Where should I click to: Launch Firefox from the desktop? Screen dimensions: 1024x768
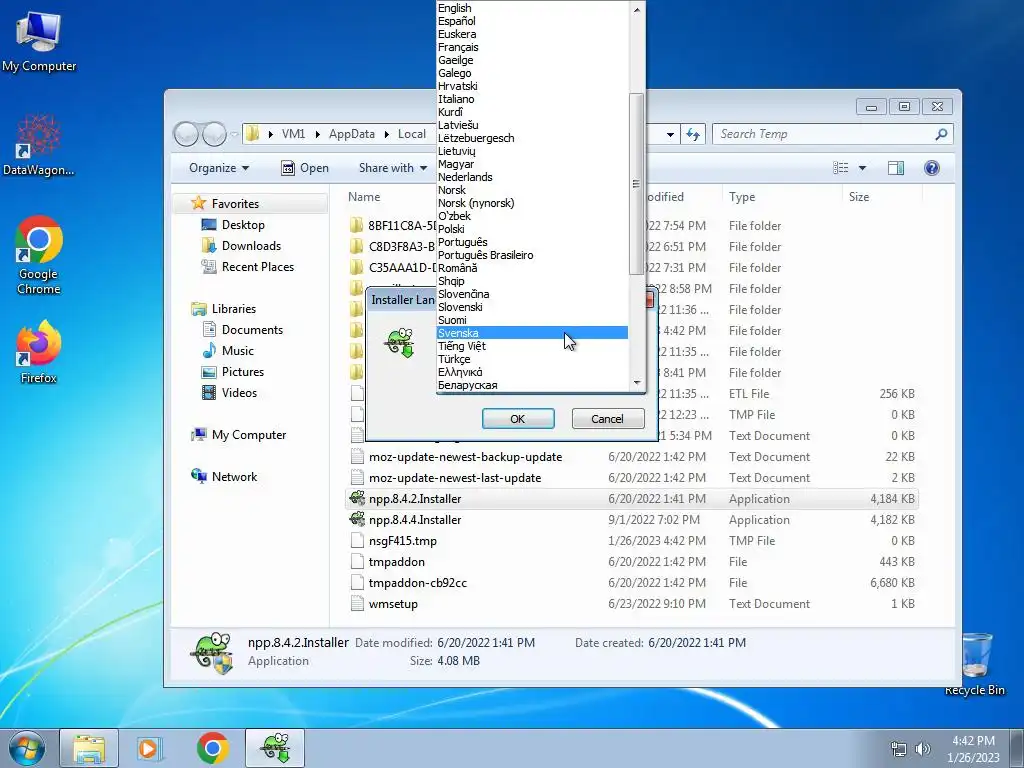pyautogui.click(x=39, y=351)
